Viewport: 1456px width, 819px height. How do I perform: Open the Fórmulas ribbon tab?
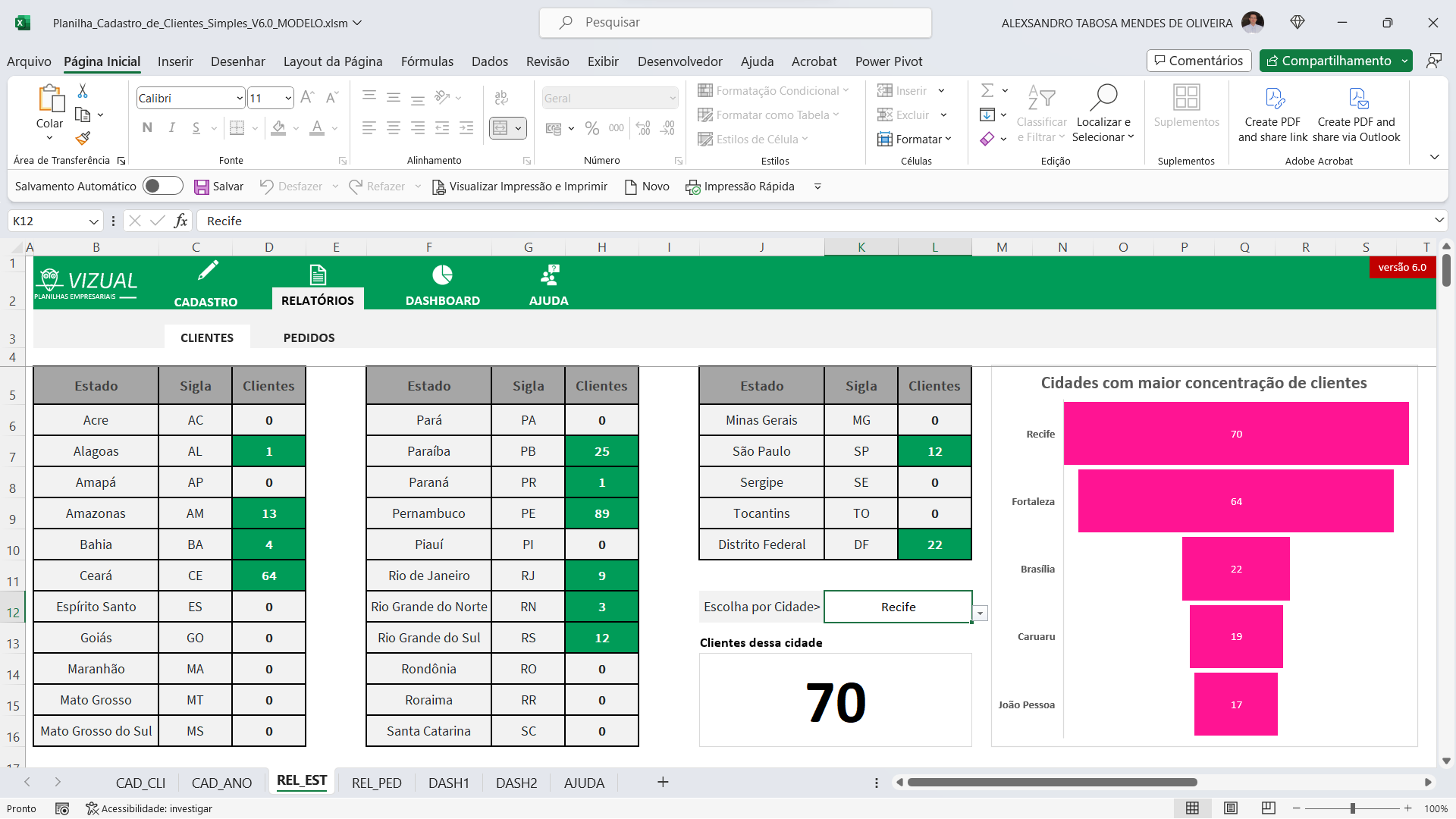(x=427, y=61)
